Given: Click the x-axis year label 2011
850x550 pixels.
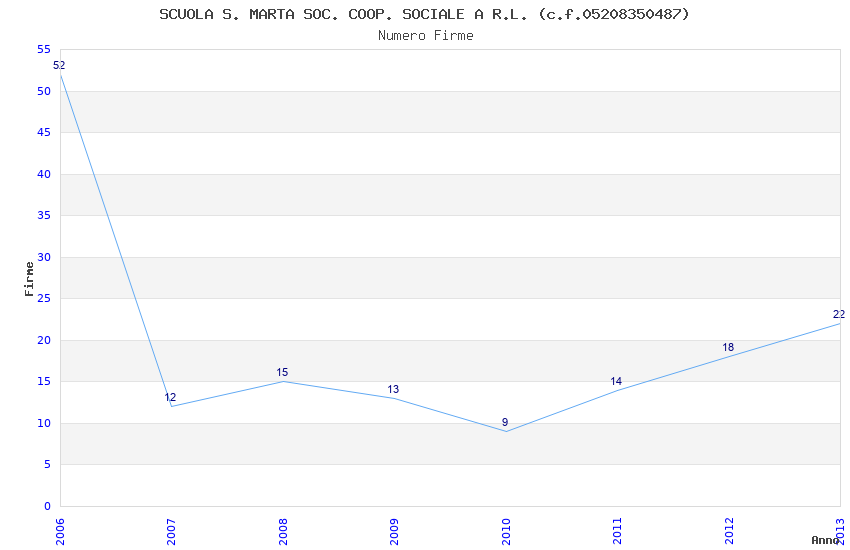Looking at the screenshot, I should [x=617, y=532].
